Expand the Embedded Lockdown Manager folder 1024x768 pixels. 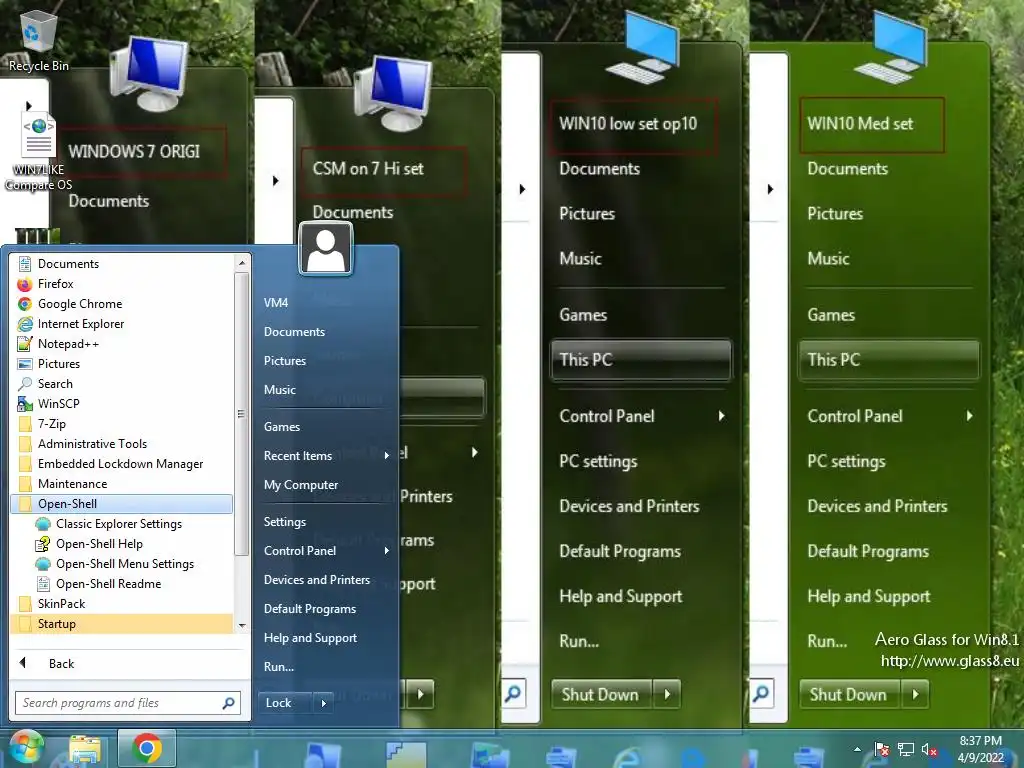click(121, 464)
